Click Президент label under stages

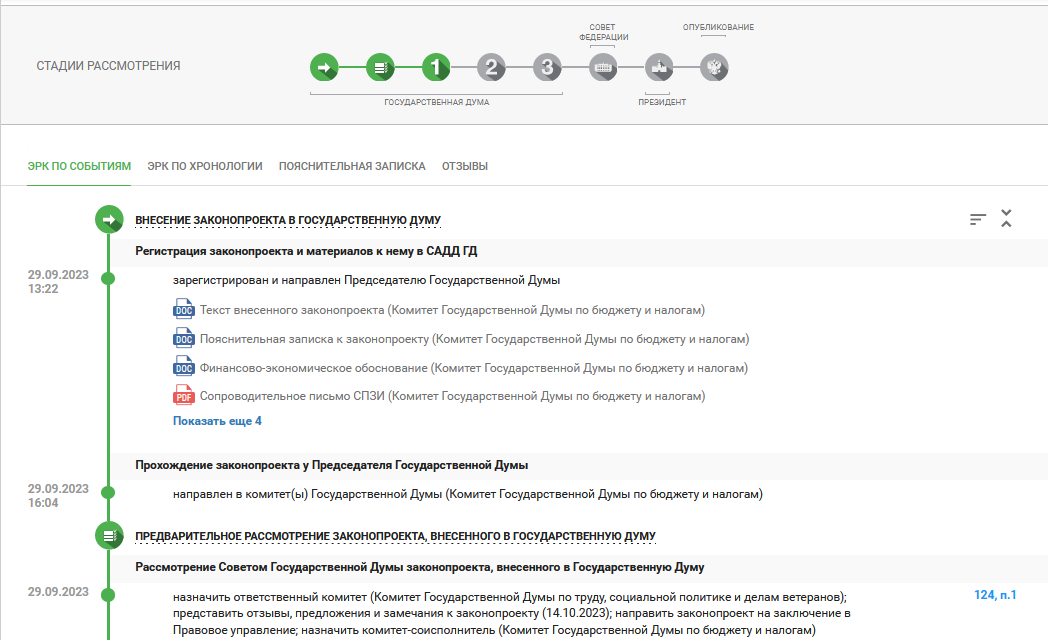click(x=662, y=102)
